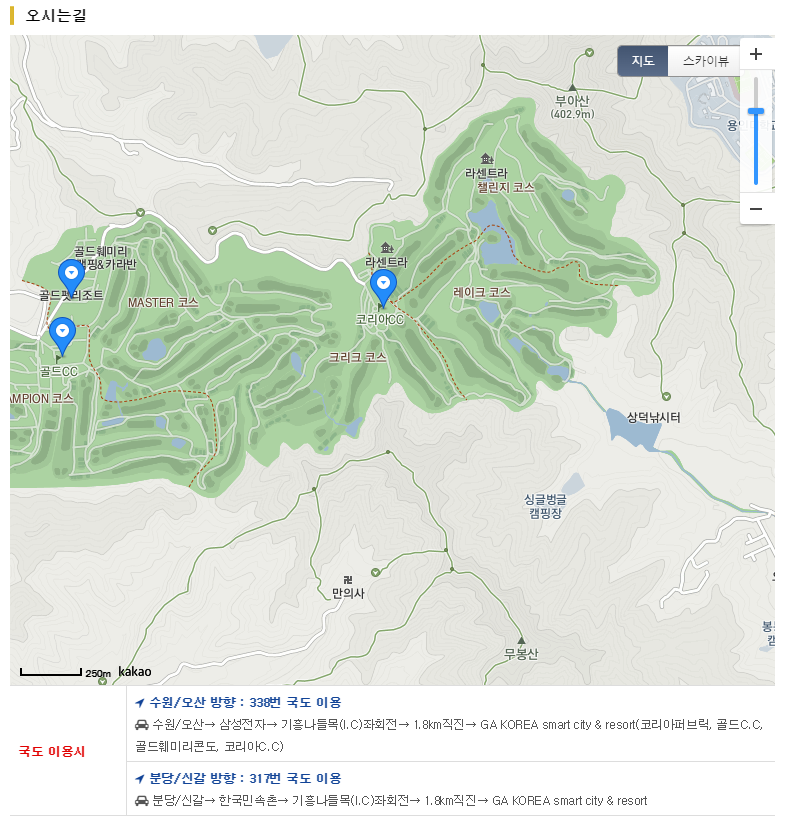
Task: Click the 부아산 mountain peak icon
Action: coord(572,87)
